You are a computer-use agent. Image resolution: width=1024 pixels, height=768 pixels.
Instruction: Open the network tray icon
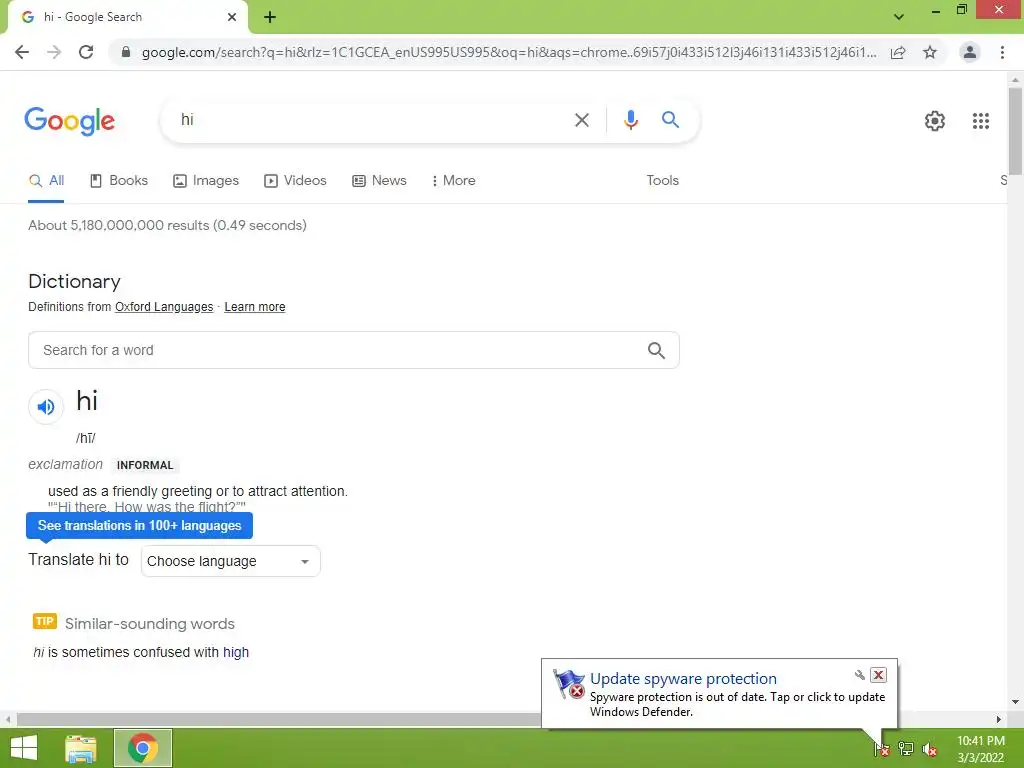pyautogui.click(x=905, y=749)
